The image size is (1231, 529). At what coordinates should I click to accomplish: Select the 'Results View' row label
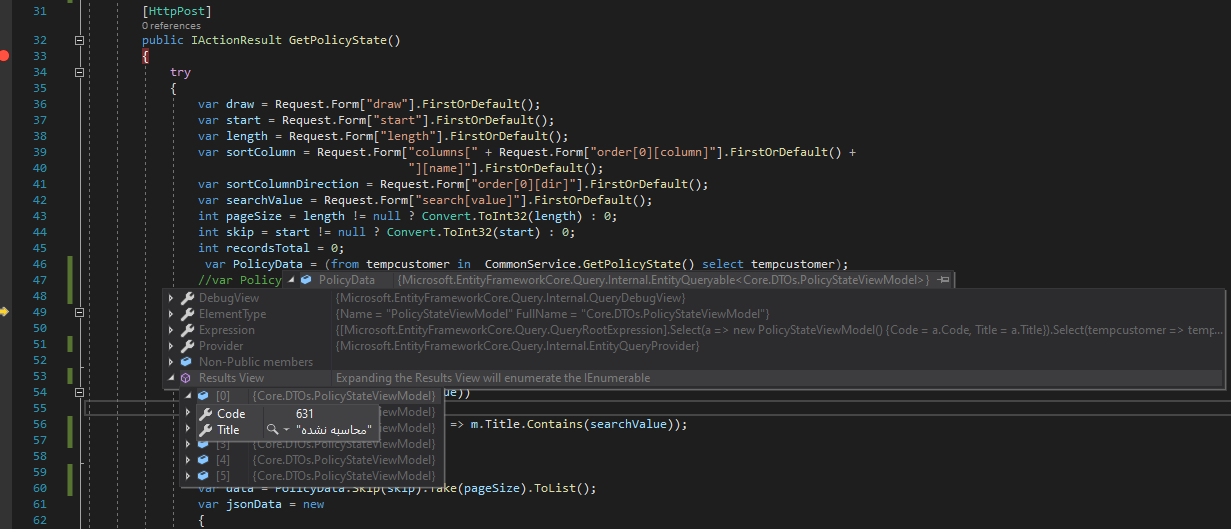click(231, 378)
